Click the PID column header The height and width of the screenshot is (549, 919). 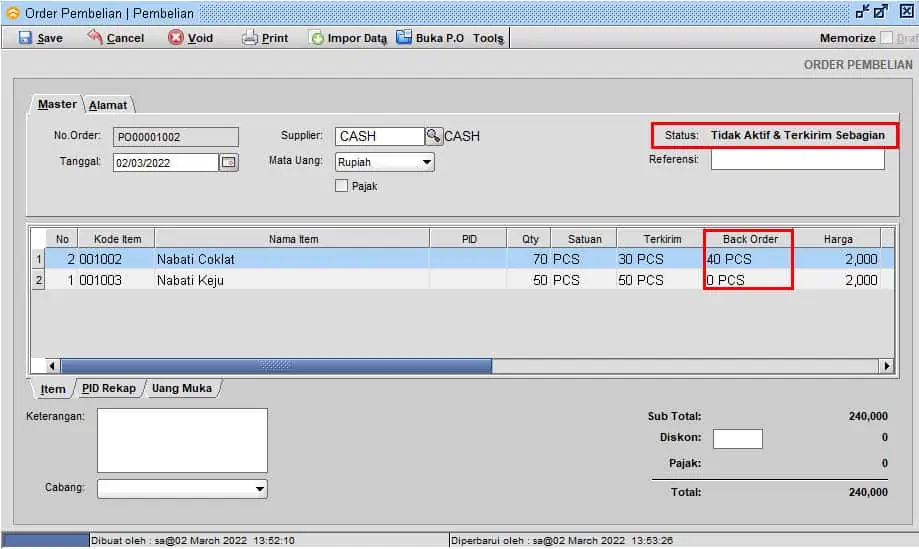pyautogui.click(x=469, y=239)
